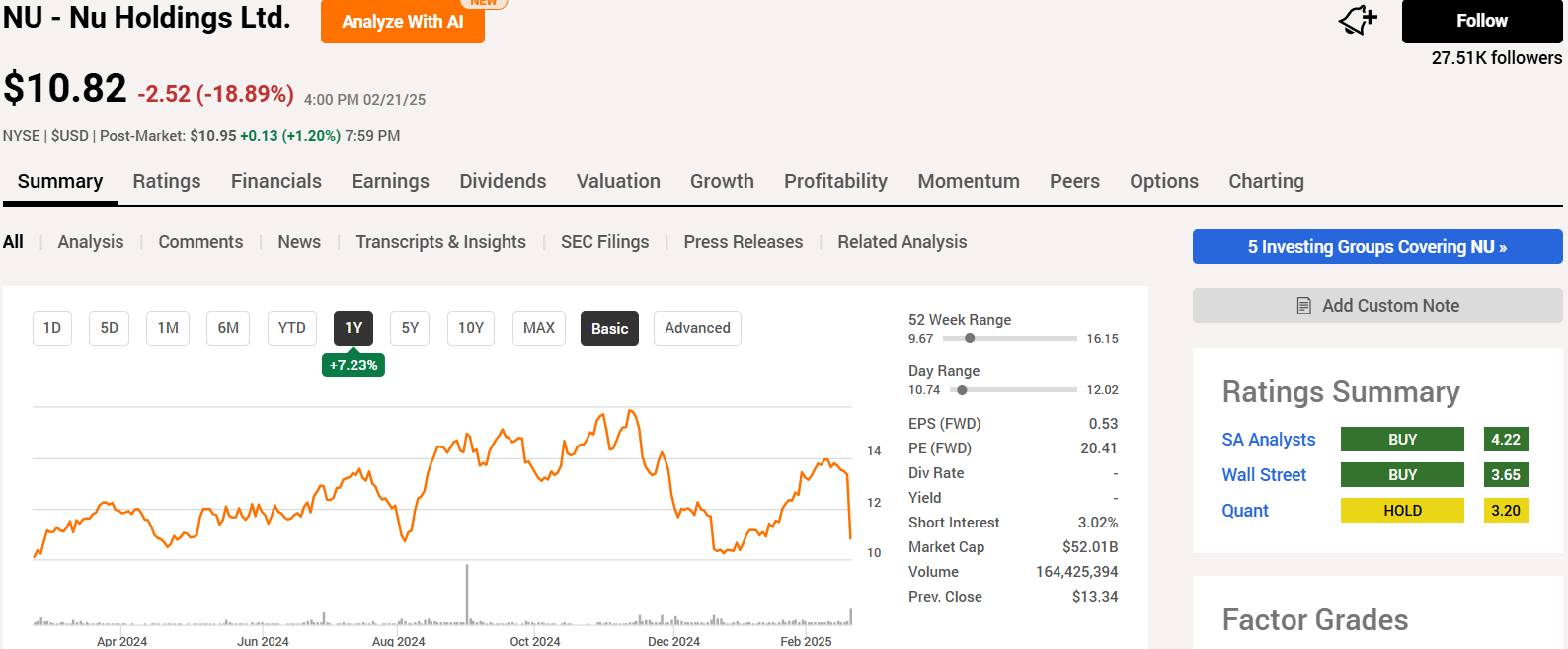Open the Peers tab
Viewport: 1568px width, 649px height.
point(1074,181)
